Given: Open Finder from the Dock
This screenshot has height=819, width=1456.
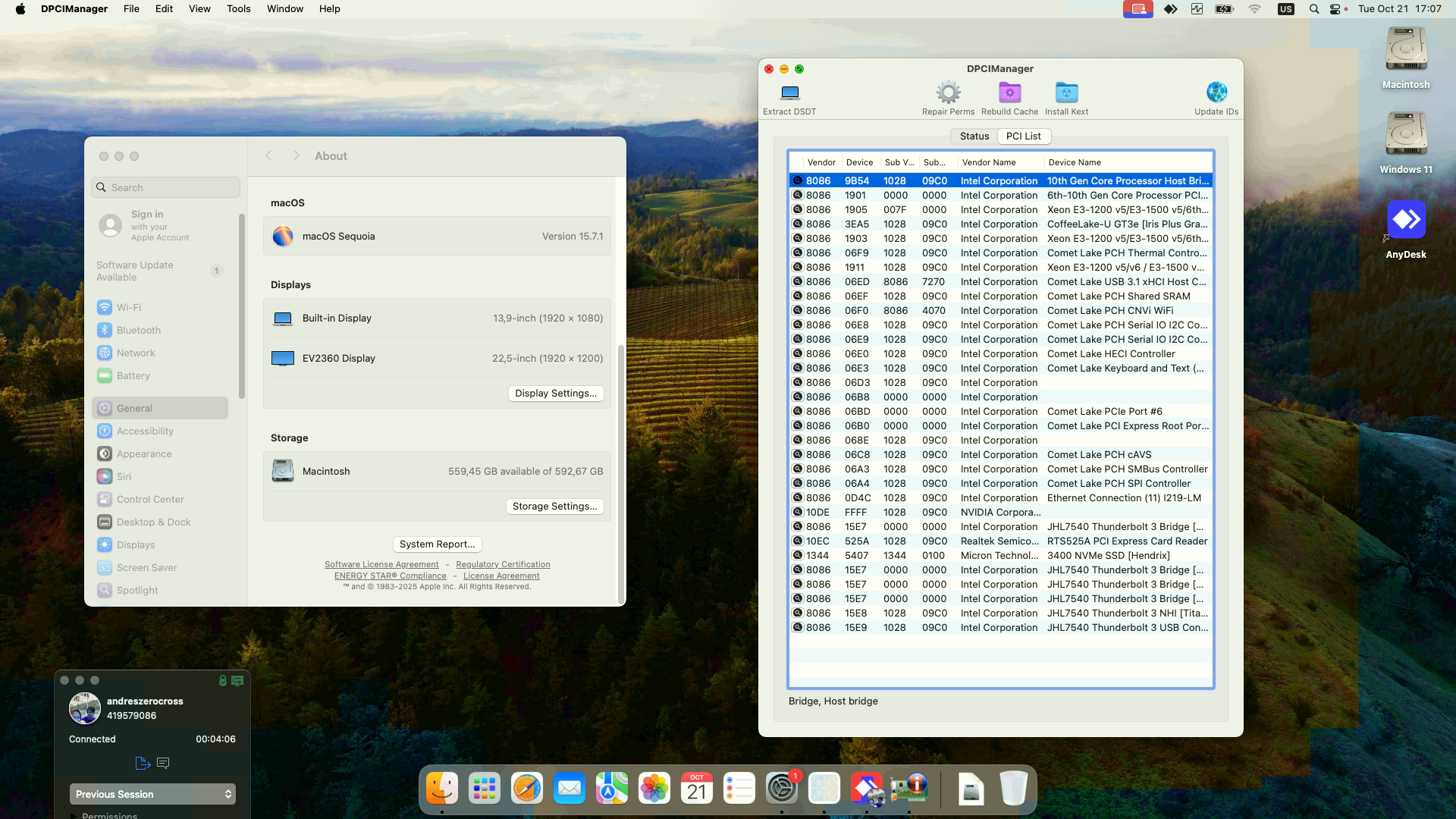Looking at the screenshot, I should point(441,789).
